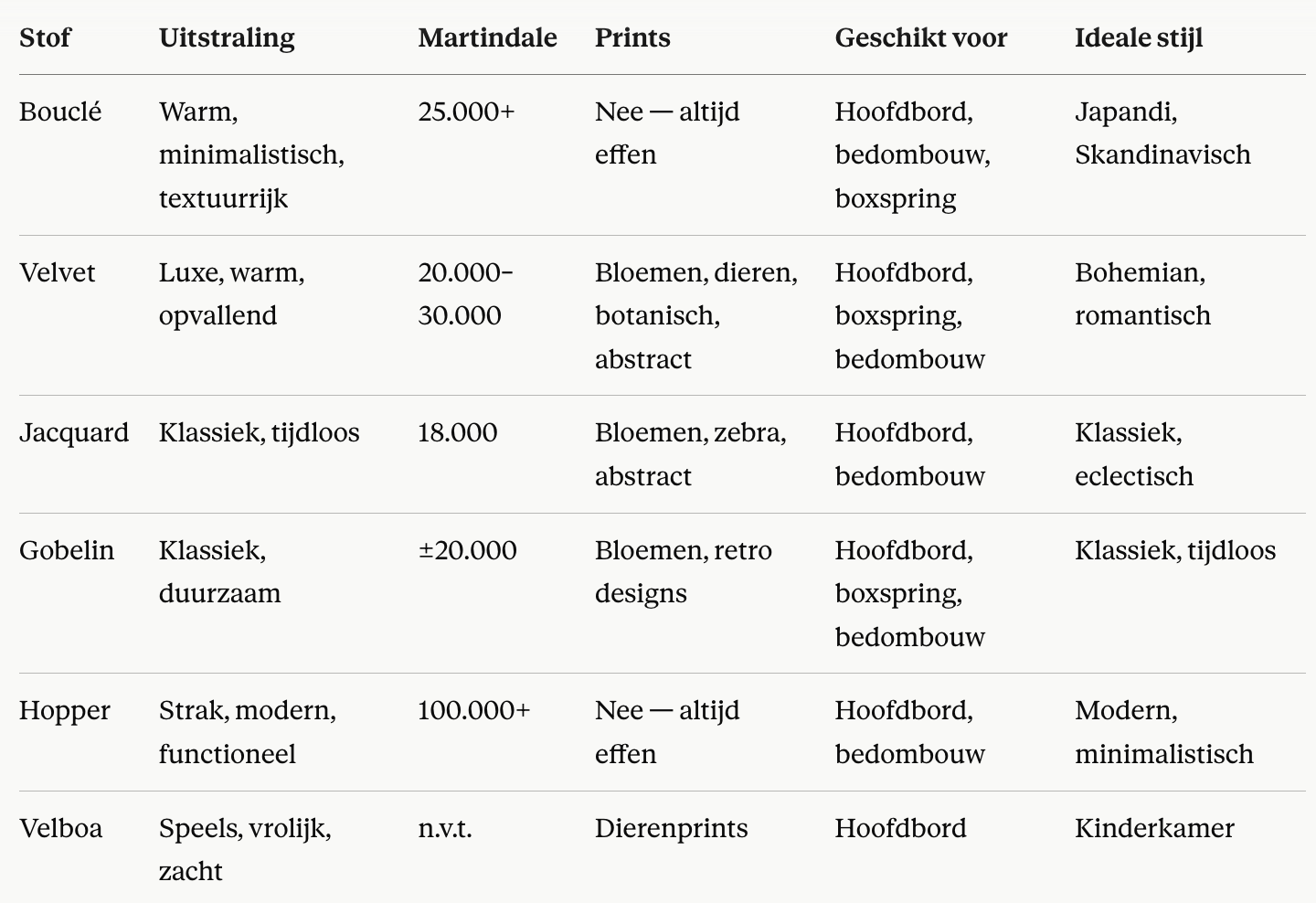Click the Japandi, Skandinavisch cell

coord(1162,133)
